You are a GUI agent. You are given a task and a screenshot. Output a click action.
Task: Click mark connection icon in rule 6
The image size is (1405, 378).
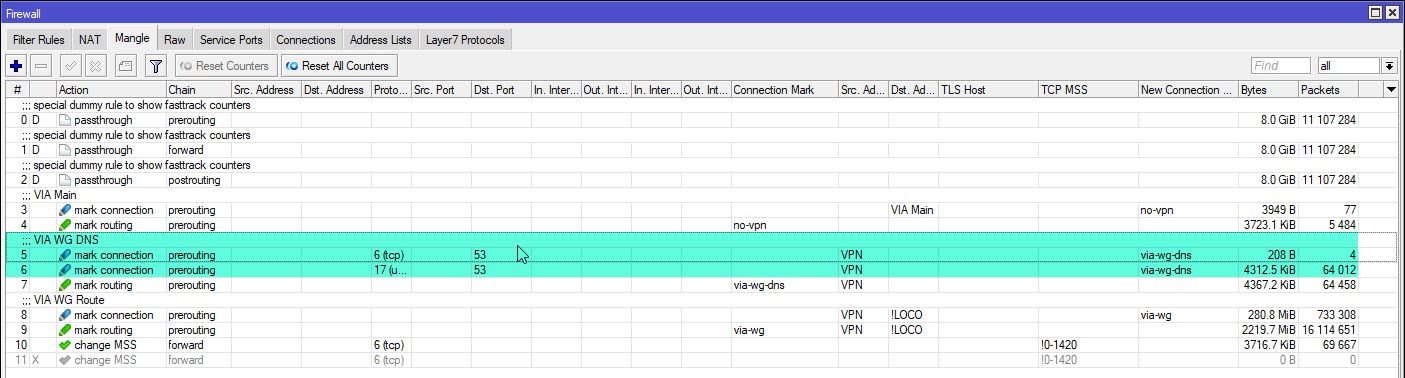(65, 270)
